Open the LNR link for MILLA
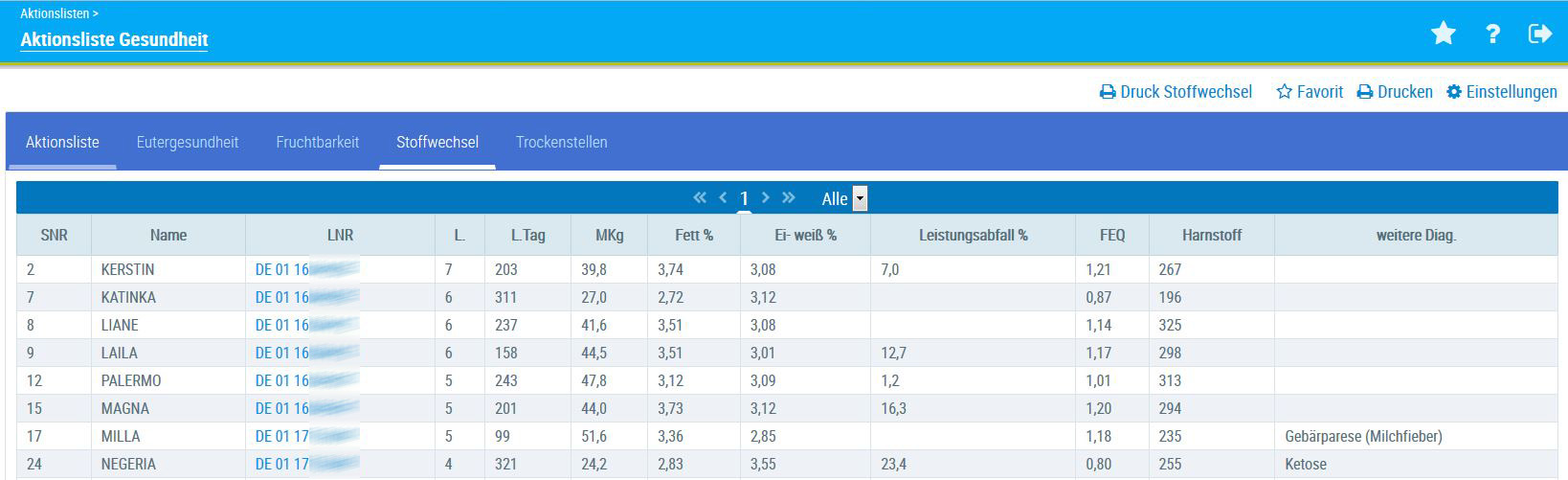Image resolution: width=1568 pixels, height=480 pixels. [306, 437]
